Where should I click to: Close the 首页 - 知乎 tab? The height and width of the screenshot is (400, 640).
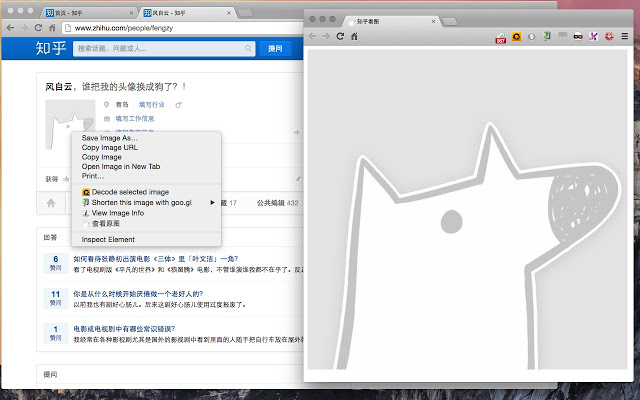[131, 13]
